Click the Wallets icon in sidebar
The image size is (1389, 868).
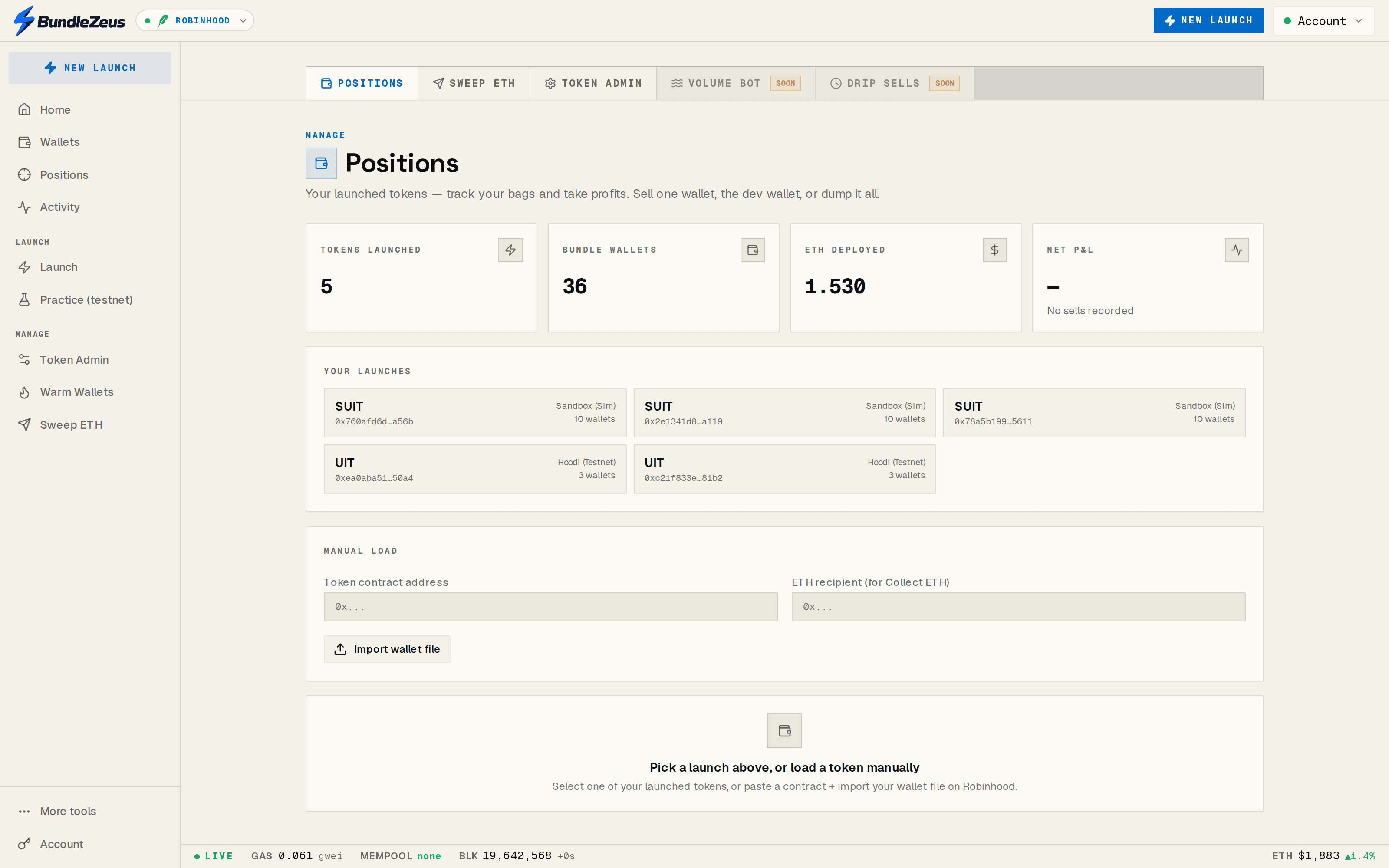point(24,142)
